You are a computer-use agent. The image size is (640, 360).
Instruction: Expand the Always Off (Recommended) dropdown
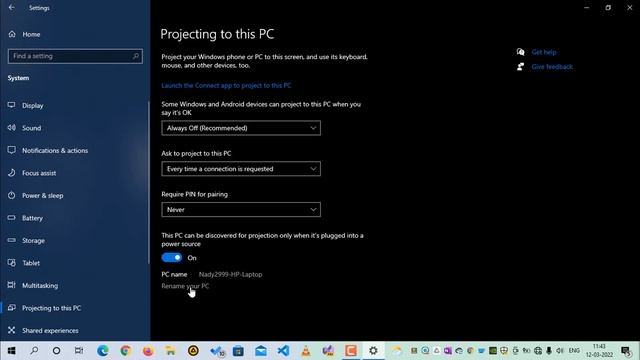click(x=241, y=128)
